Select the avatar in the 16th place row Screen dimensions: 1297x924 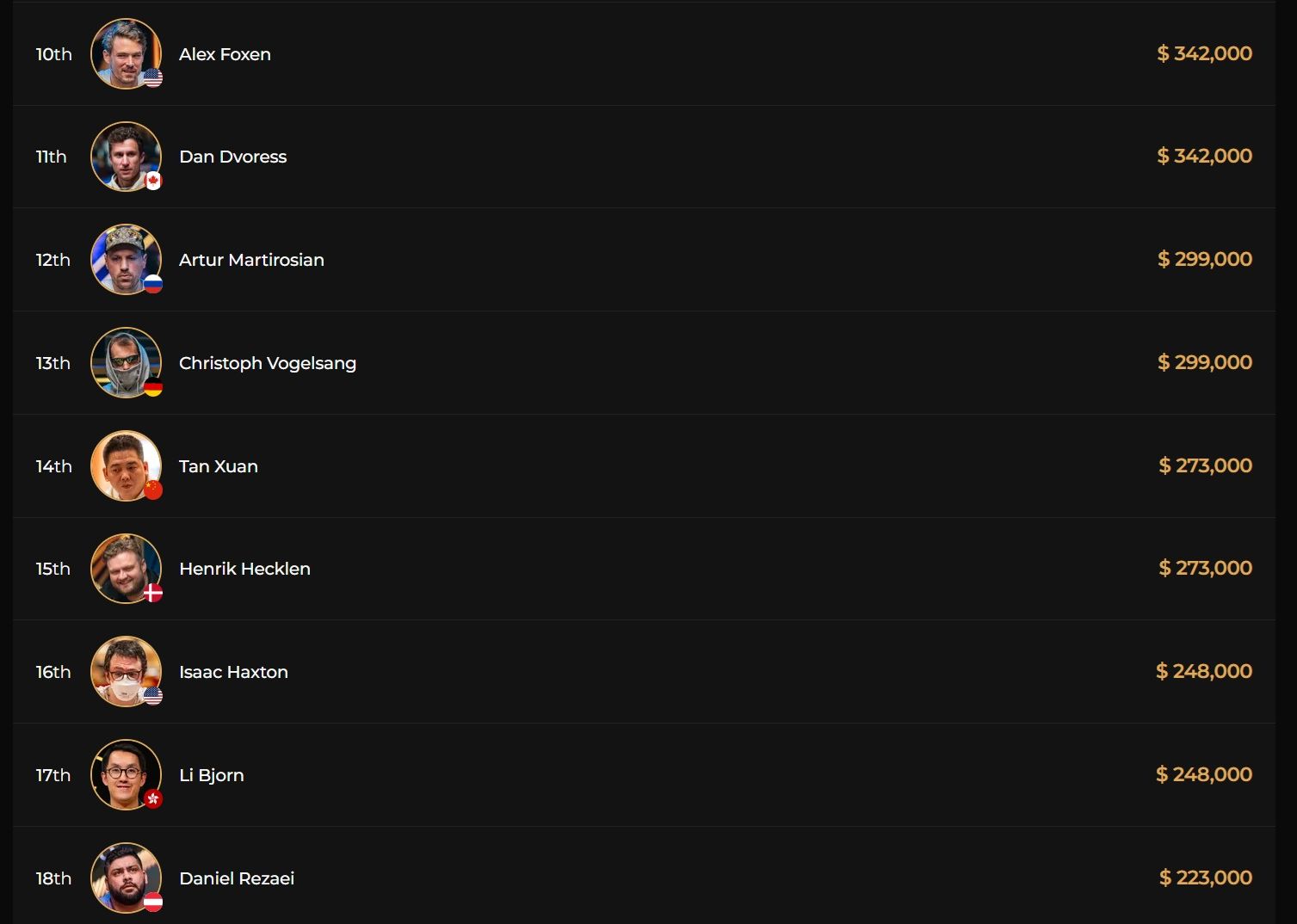coord(126,671)
